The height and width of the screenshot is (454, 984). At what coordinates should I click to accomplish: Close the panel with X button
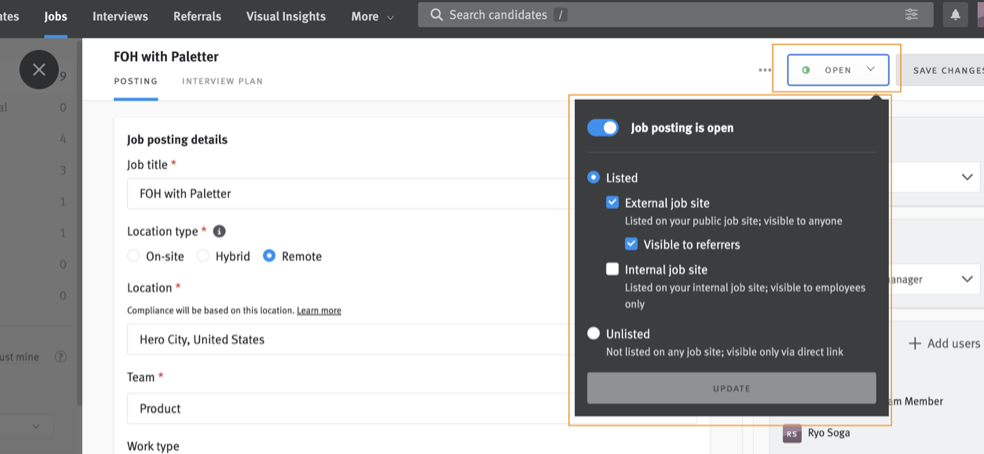(x=39, y=69)
